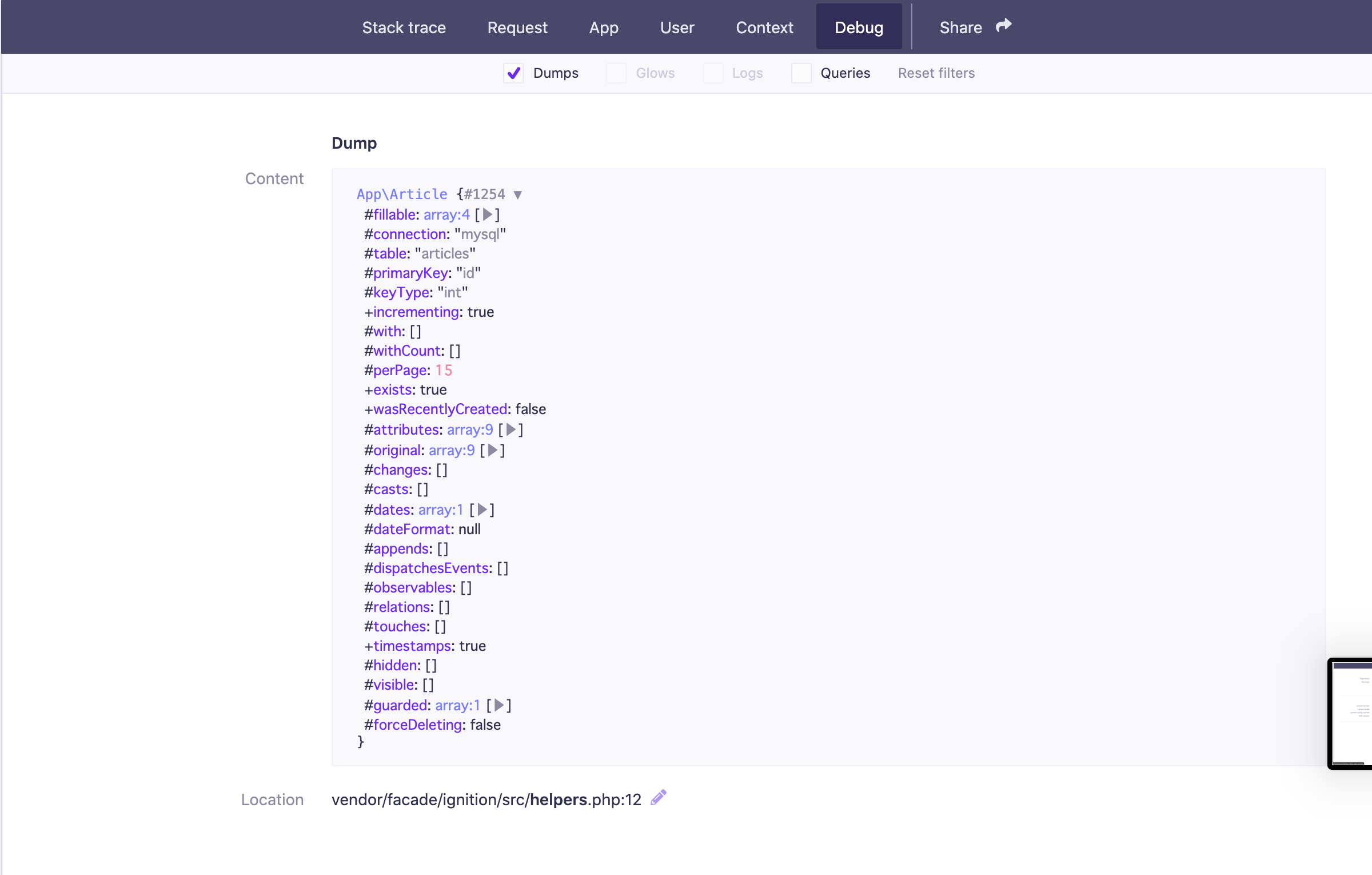1372x875 pixels.
Task: Click the +incrementing property line
Action: tap(429, 312)
